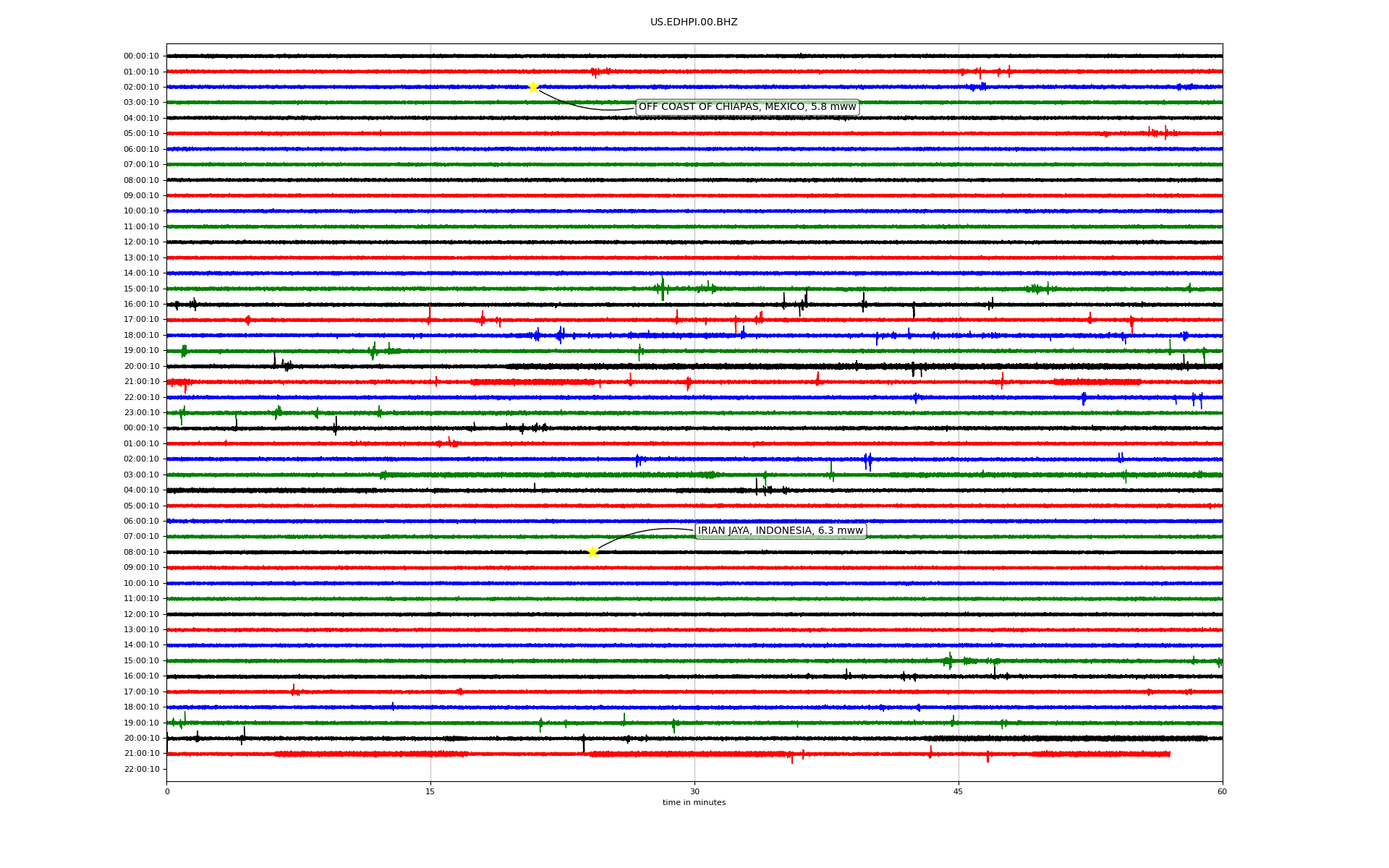Click the plot title US.EDHPI.00.BHZ
1389x868 pixels.
(694, 22)
